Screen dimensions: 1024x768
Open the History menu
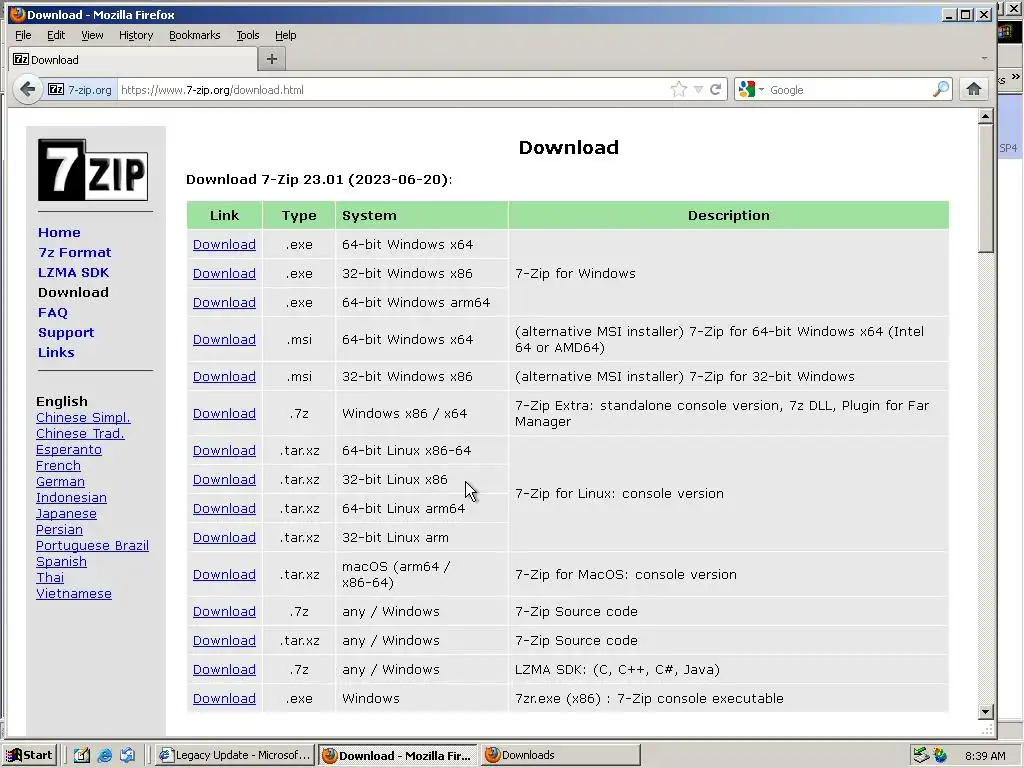pyautogui.click(x=136, y=35)
